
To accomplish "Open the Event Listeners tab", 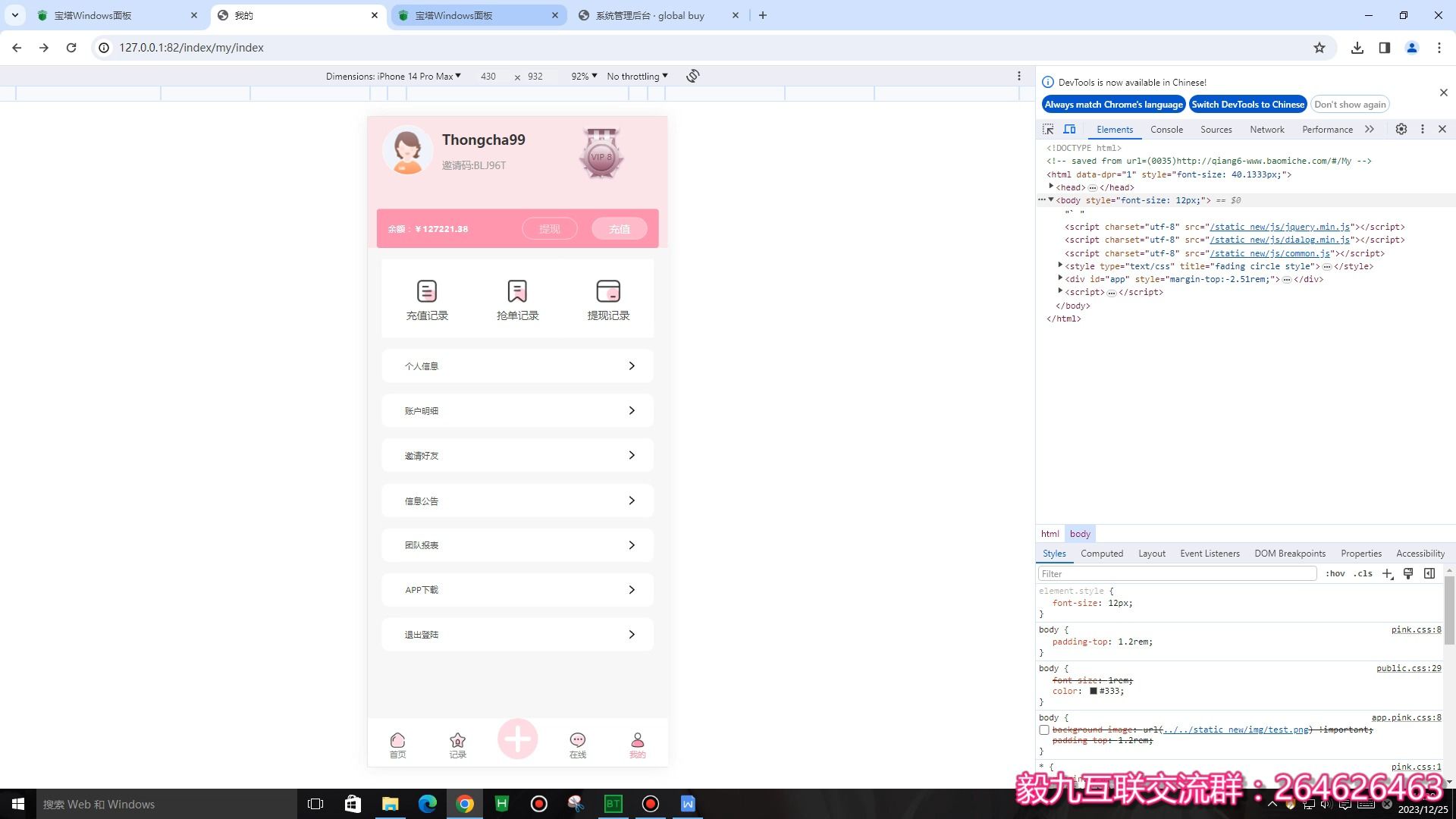I will click(x=1210, y=554).
